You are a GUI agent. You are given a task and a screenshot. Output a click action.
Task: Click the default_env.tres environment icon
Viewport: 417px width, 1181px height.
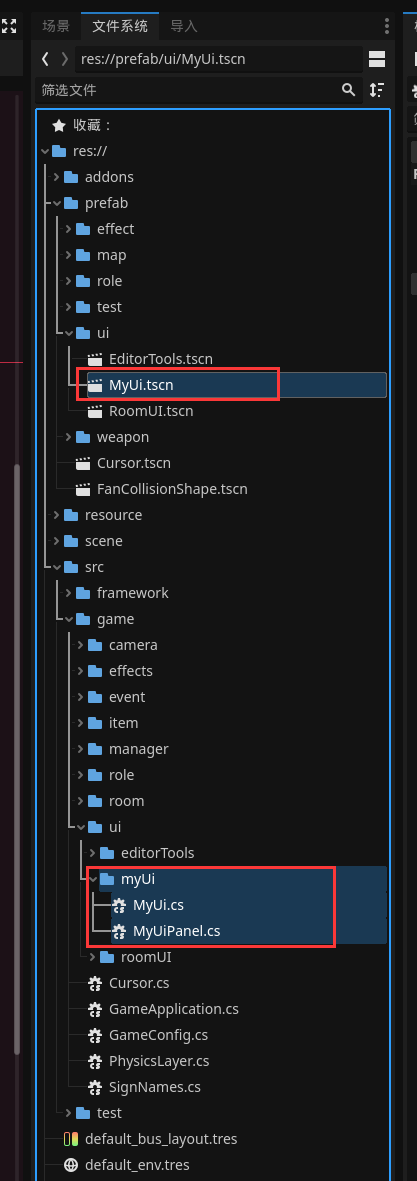pyautogui.click(x=71, y=1164)
